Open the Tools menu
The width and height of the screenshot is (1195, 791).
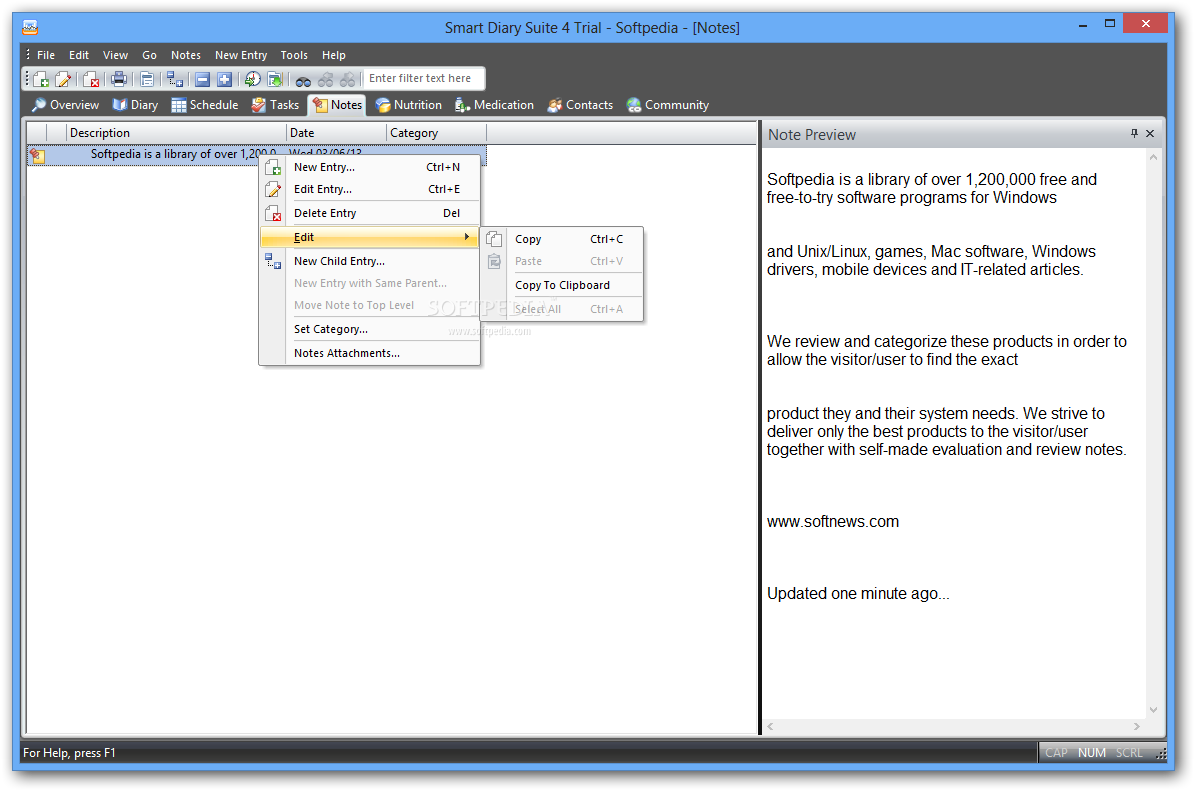tap(294, 55)
